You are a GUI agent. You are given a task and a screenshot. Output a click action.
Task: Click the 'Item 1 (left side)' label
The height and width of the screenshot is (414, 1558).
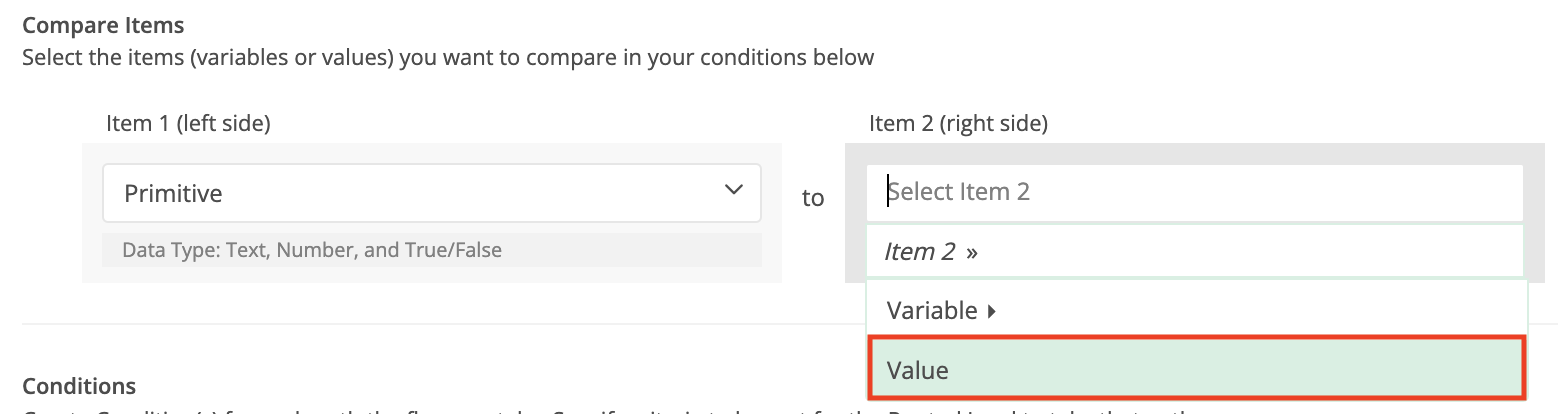(188, 124)
